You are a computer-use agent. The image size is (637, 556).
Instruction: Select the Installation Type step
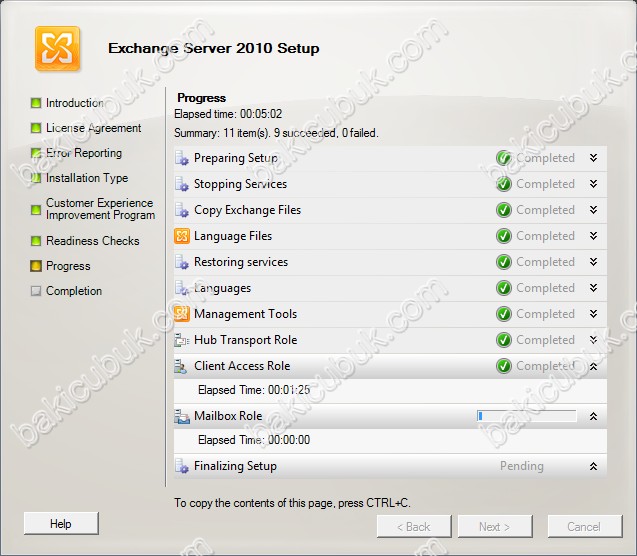(x=87, y=178)
